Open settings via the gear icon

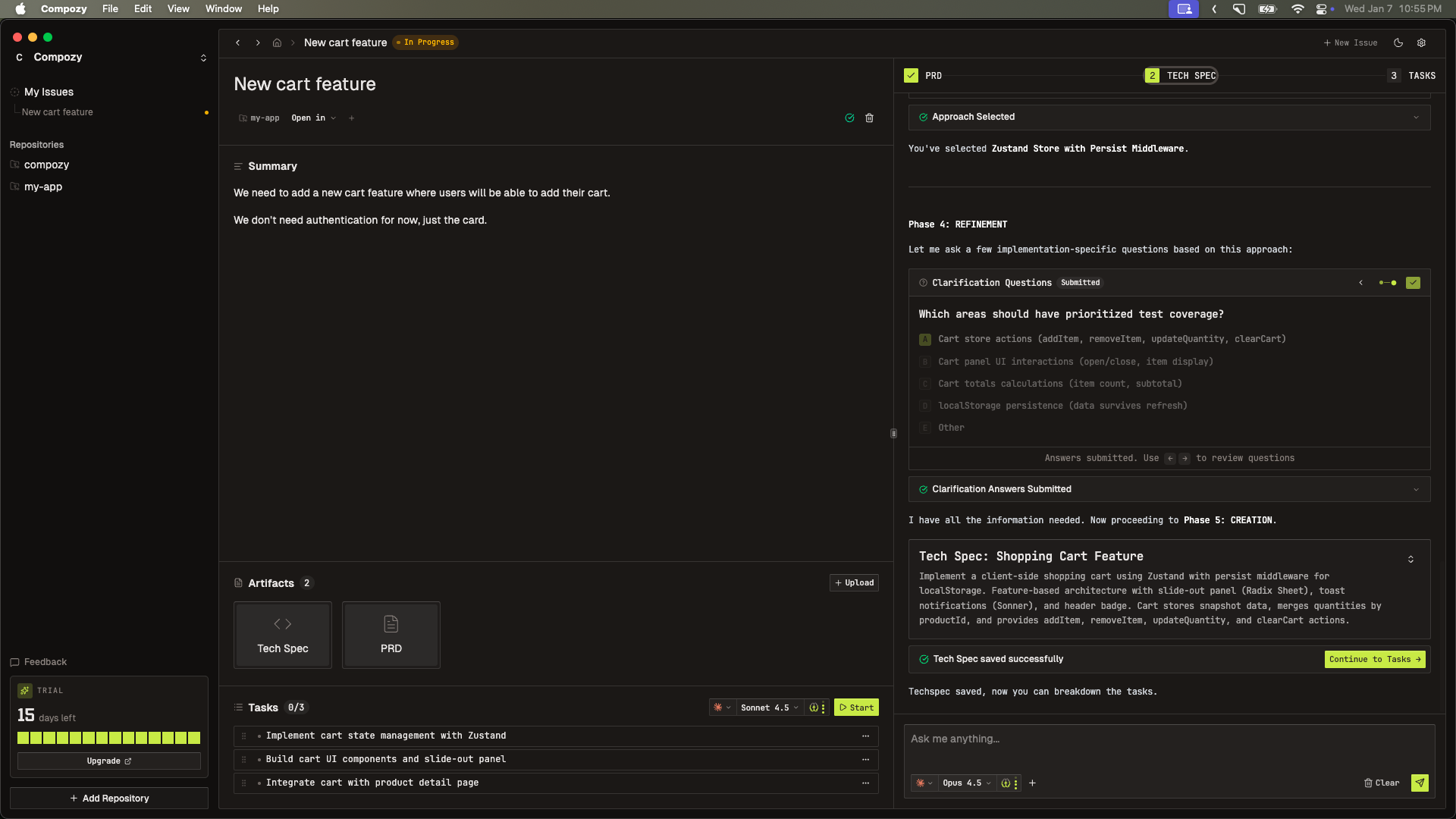click(1423, 42)
